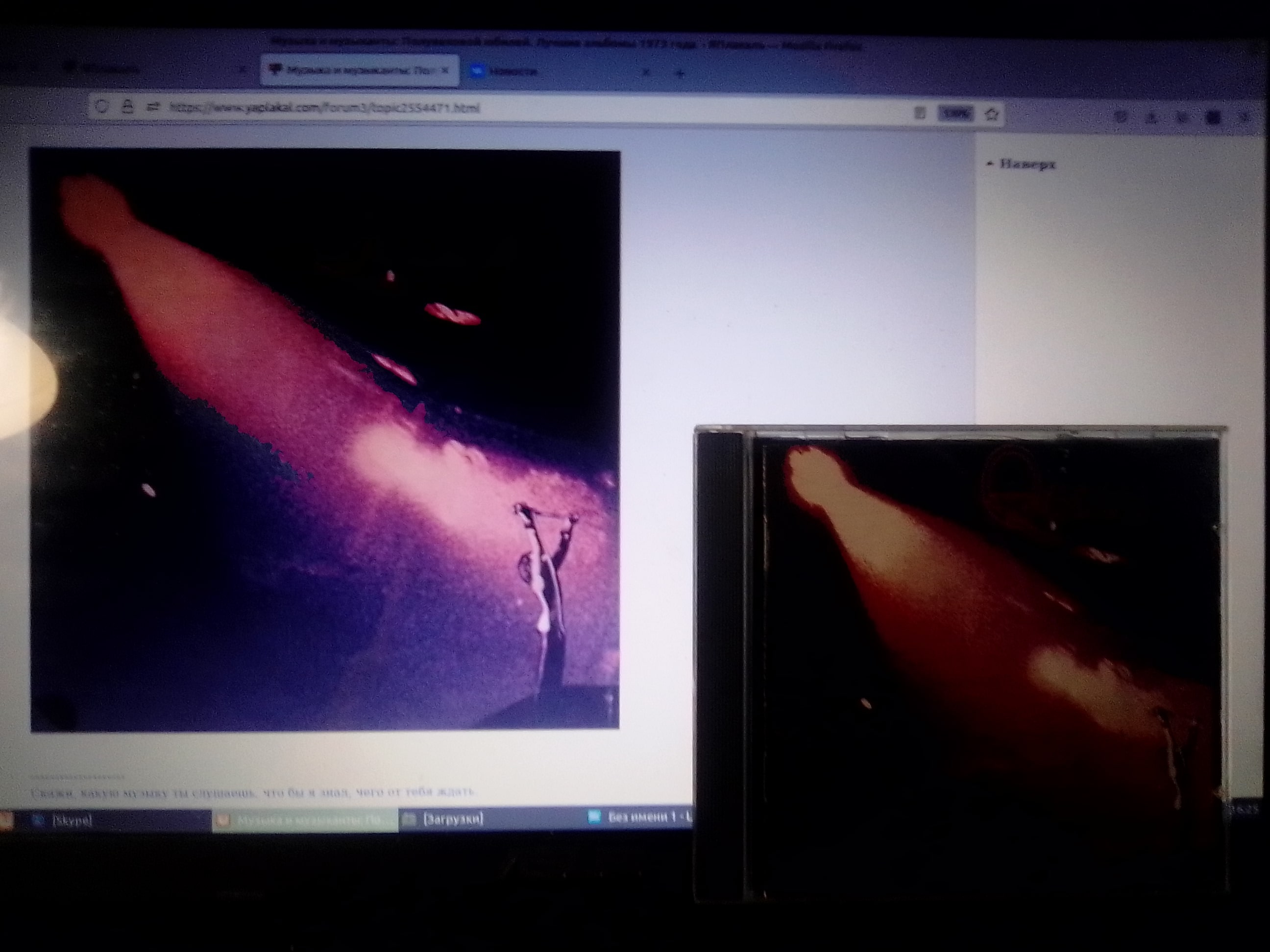This screenshot has width=1270, height=952.
Task: Switch to the VK Новости tab
Action: pos(560,71)
